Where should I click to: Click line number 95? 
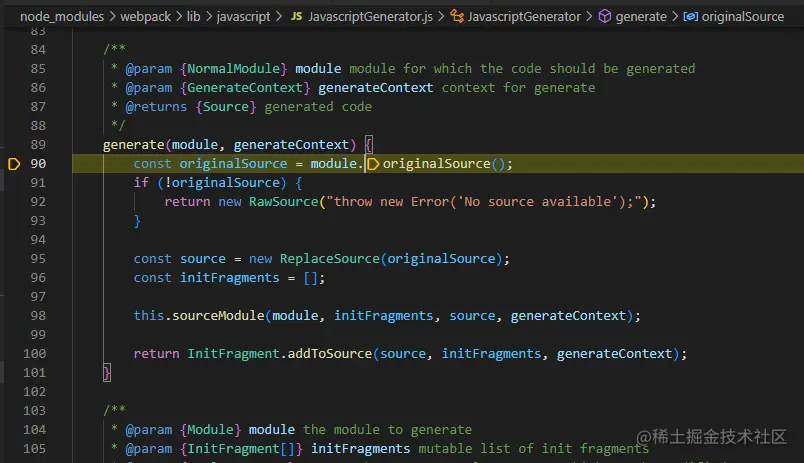coord(38,258)
